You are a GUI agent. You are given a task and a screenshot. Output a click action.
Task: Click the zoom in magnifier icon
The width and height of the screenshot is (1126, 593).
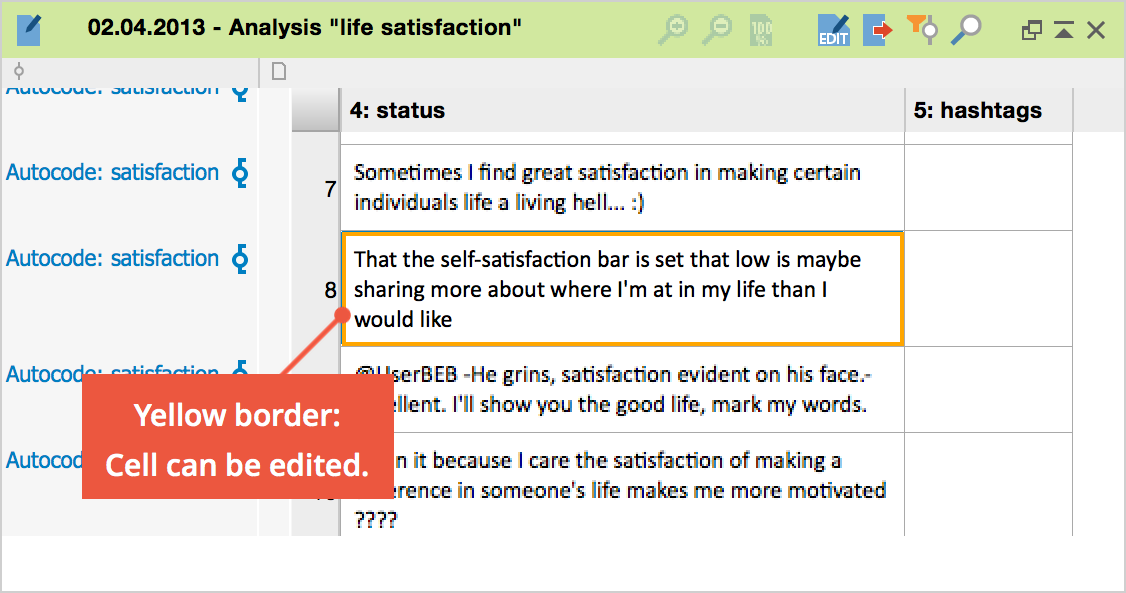[x=675, y=30]
